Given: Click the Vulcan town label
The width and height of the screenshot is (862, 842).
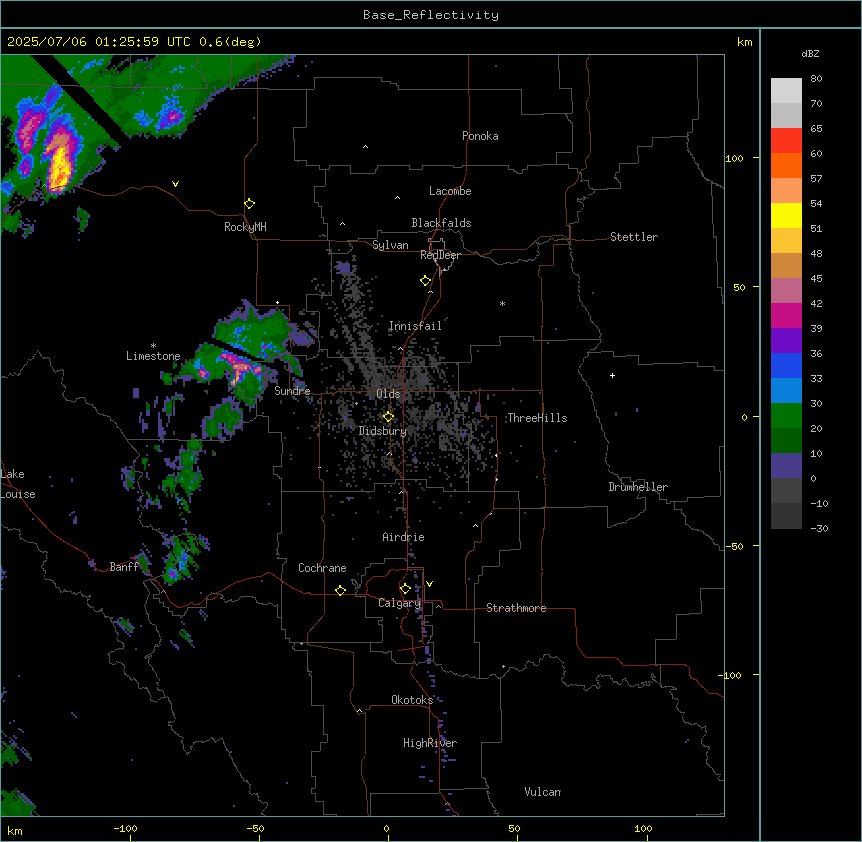Looking at the screenshot, I should pyautogui.click(x=543, y=792).
